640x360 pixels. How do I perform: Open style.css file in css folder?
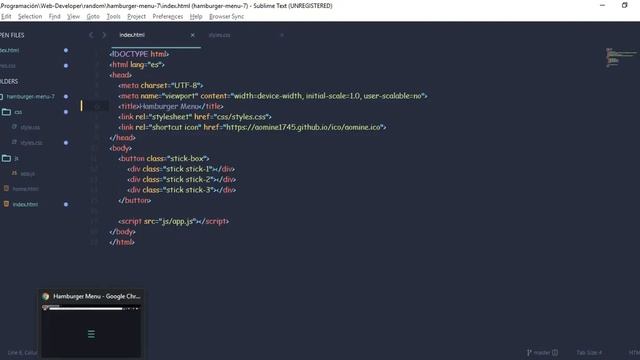pos(30,127)
